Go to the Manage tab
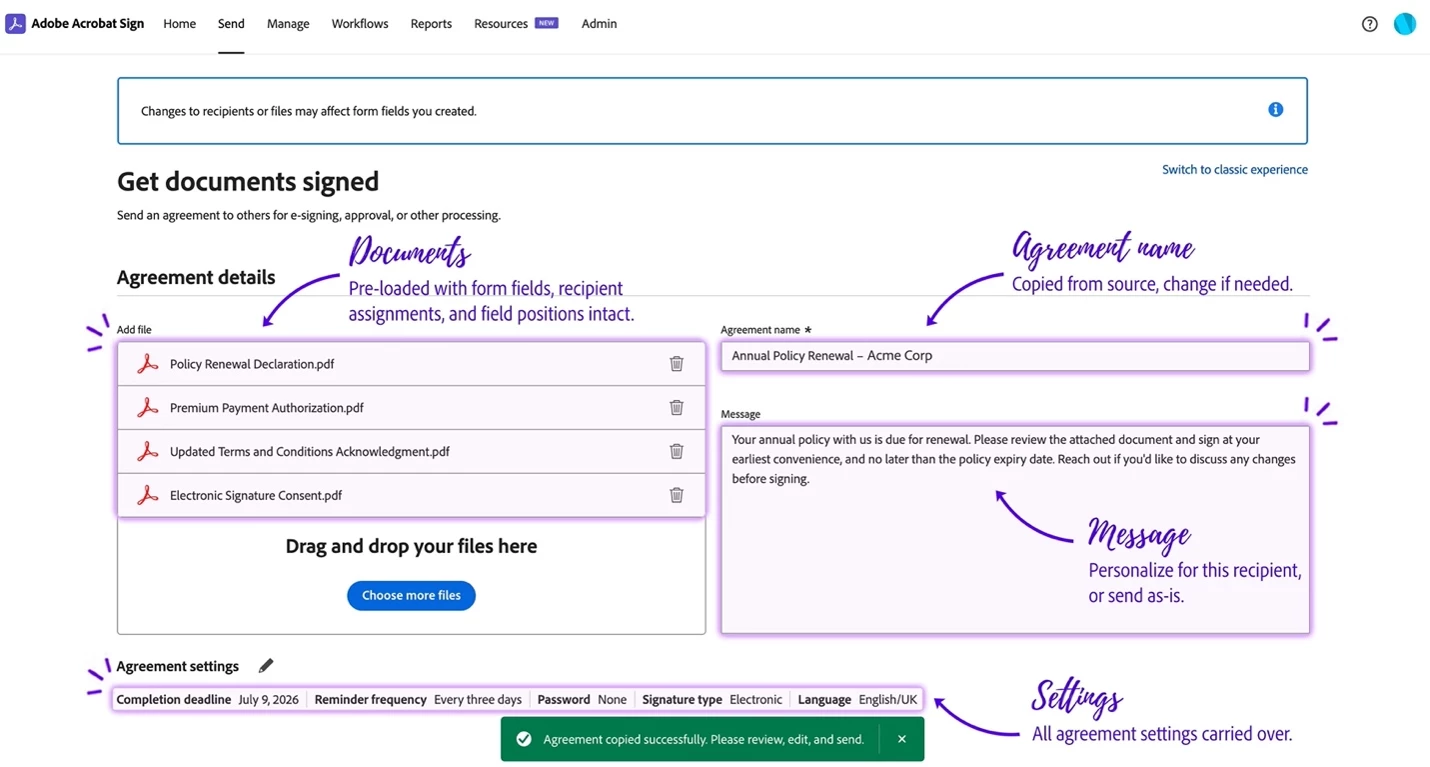The image size is (1430, 767). [288, 24]
